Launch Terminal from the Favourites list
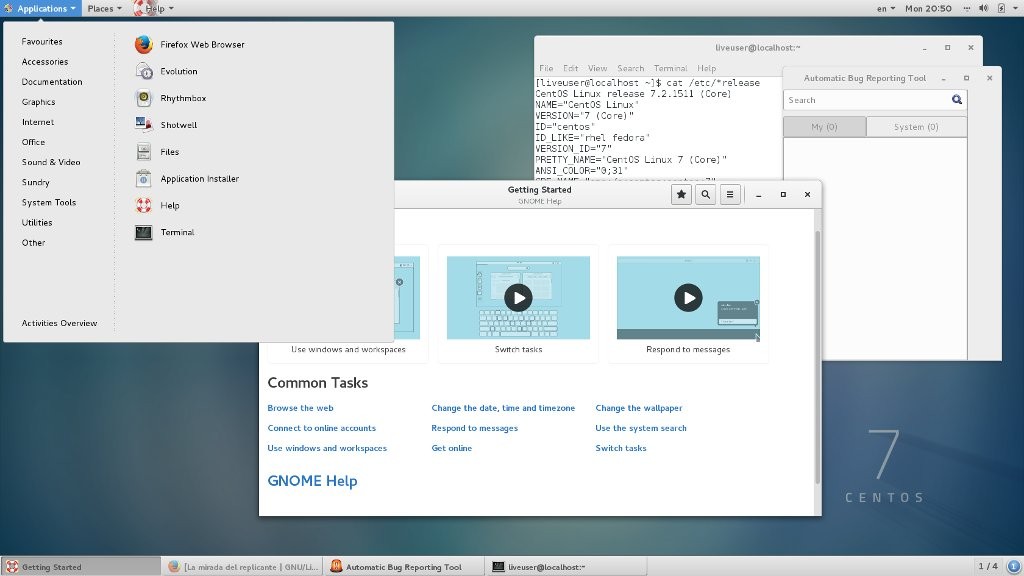The height and width of the screenshot is (576, 1024). pyautogui.click(x=165, y=232)
